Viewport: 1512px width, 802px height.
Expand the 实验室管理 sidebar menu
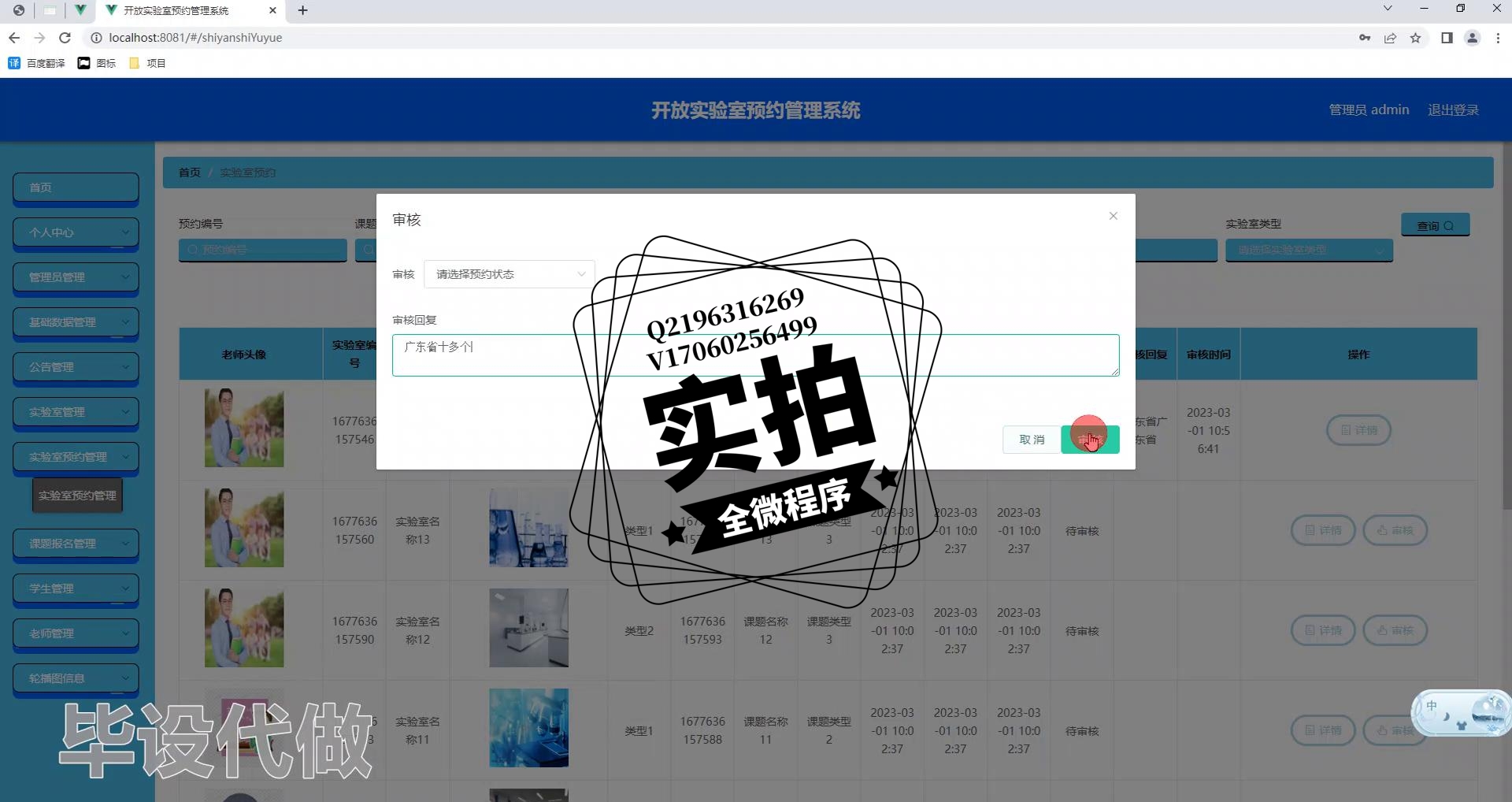point(76,412)
